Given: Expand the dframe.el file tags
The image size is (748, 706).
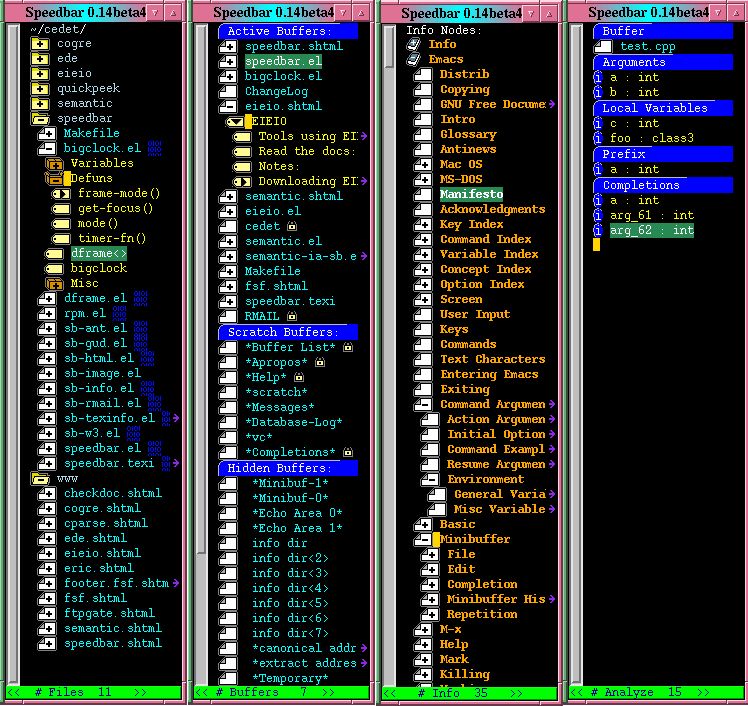Looking at the screenshot, I should click(46, 298).
